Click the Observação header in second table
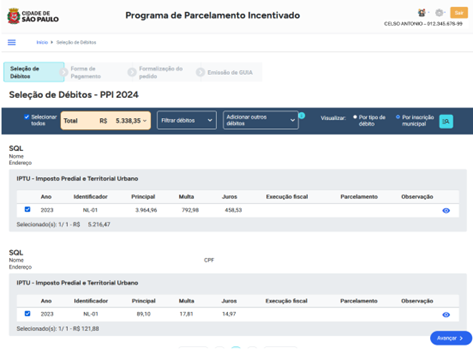 (x=417, y=301)
